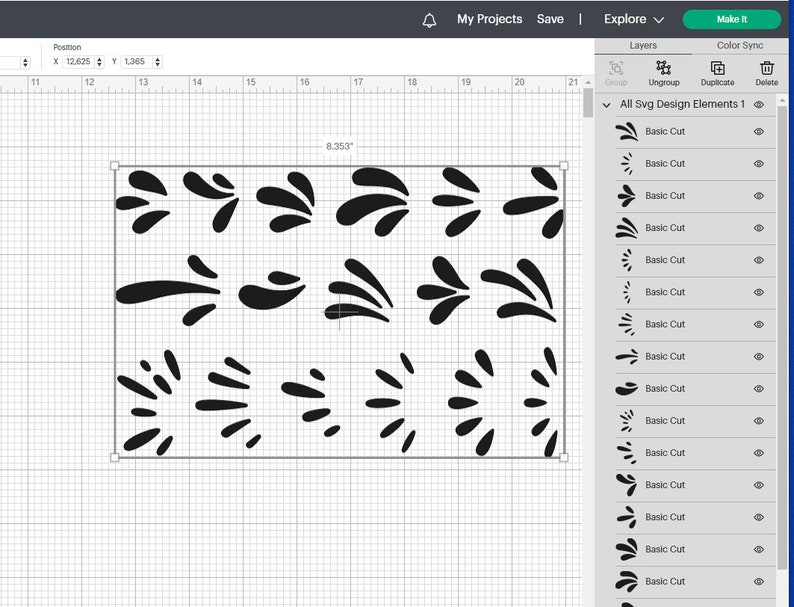Image resolution: width=794 pixels, height=607 pixels.
Task: Switch to the Color Sync tab
Action: [739, 46]
